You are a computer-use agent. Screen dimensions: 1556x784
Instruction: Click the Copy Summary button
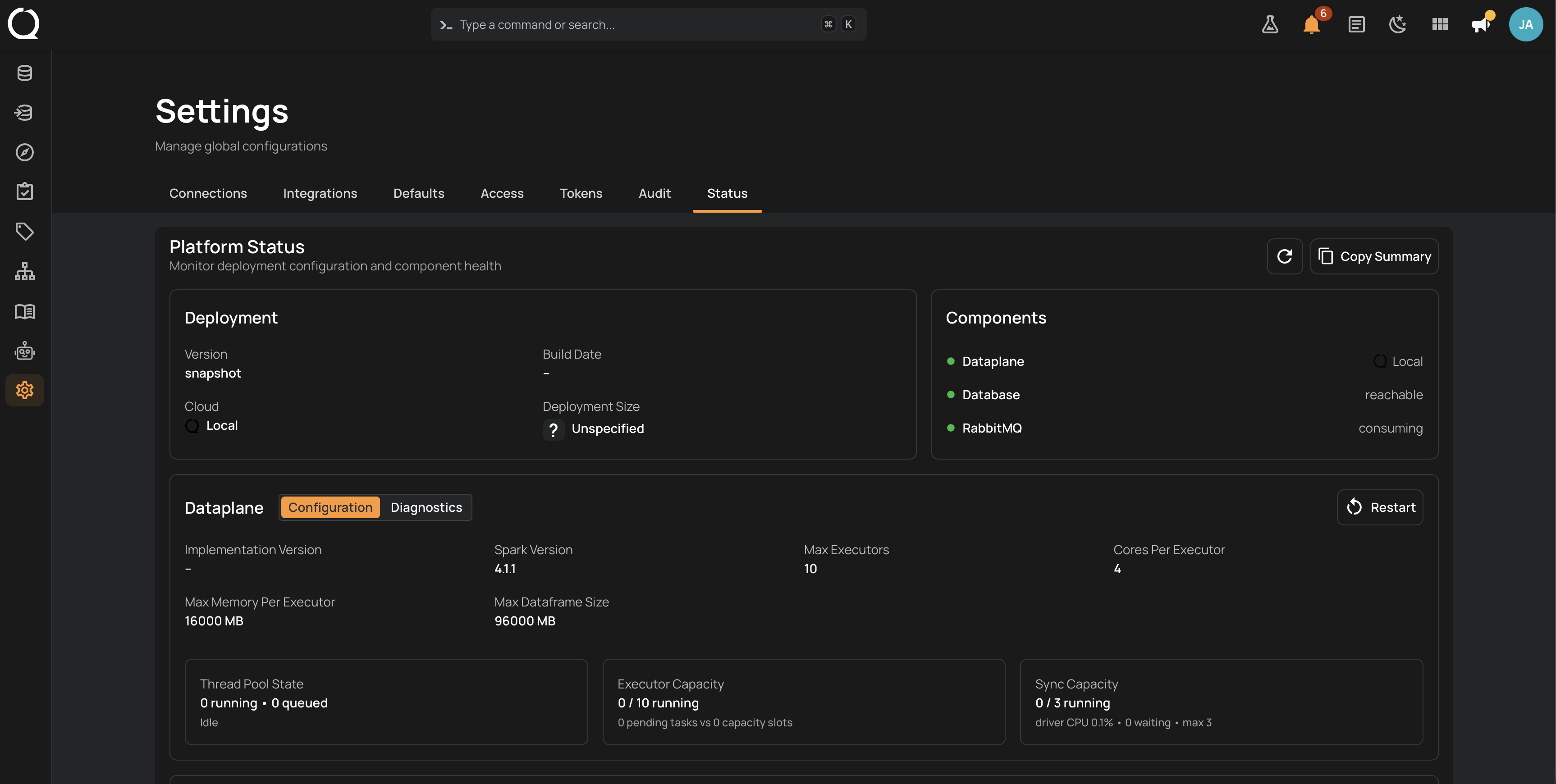(1374, 256)
